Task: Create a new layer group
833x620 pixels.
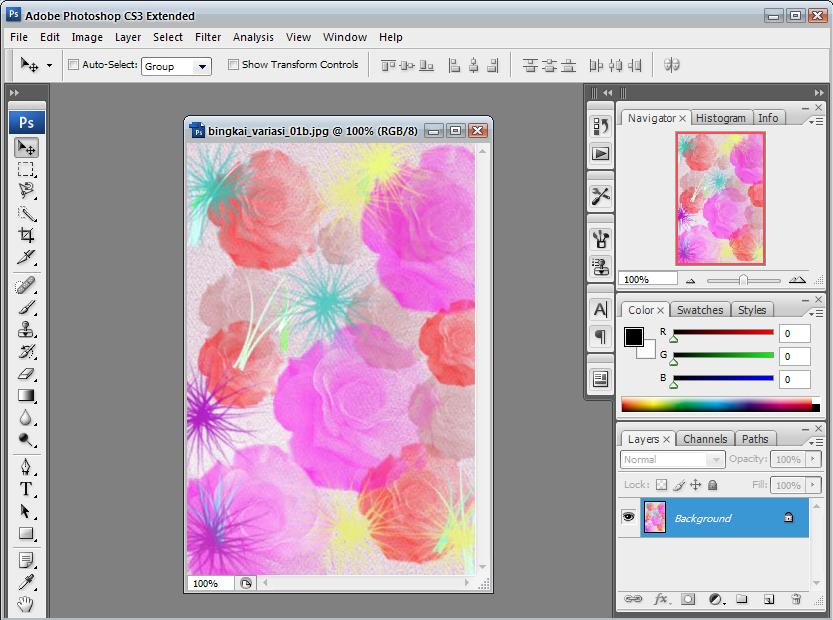Action: click(742, 599)
